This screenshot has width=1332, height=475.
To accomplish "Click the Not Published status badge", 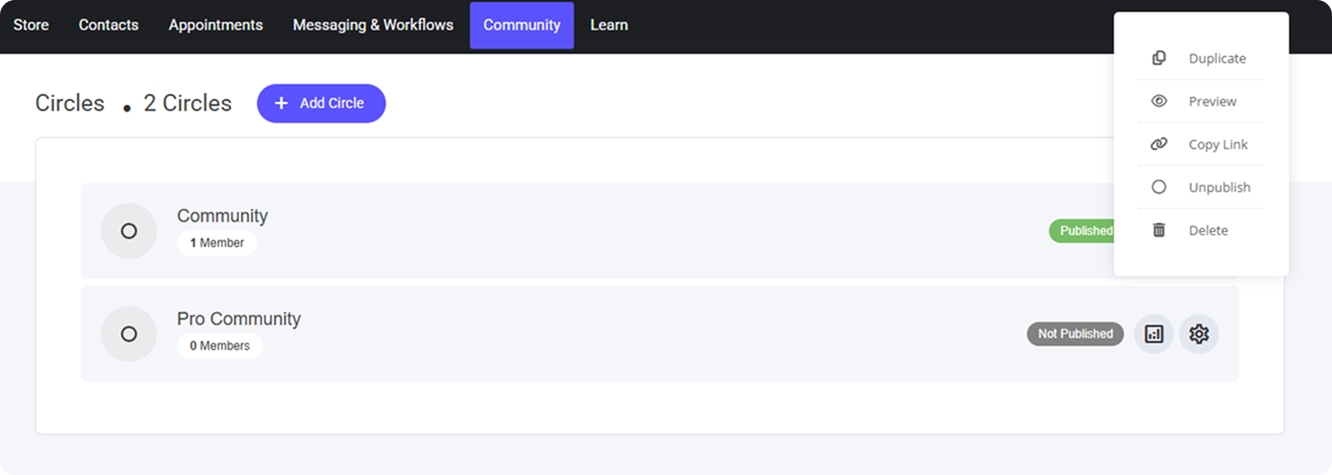I will pyautogui.click(x=1075, y=334).
